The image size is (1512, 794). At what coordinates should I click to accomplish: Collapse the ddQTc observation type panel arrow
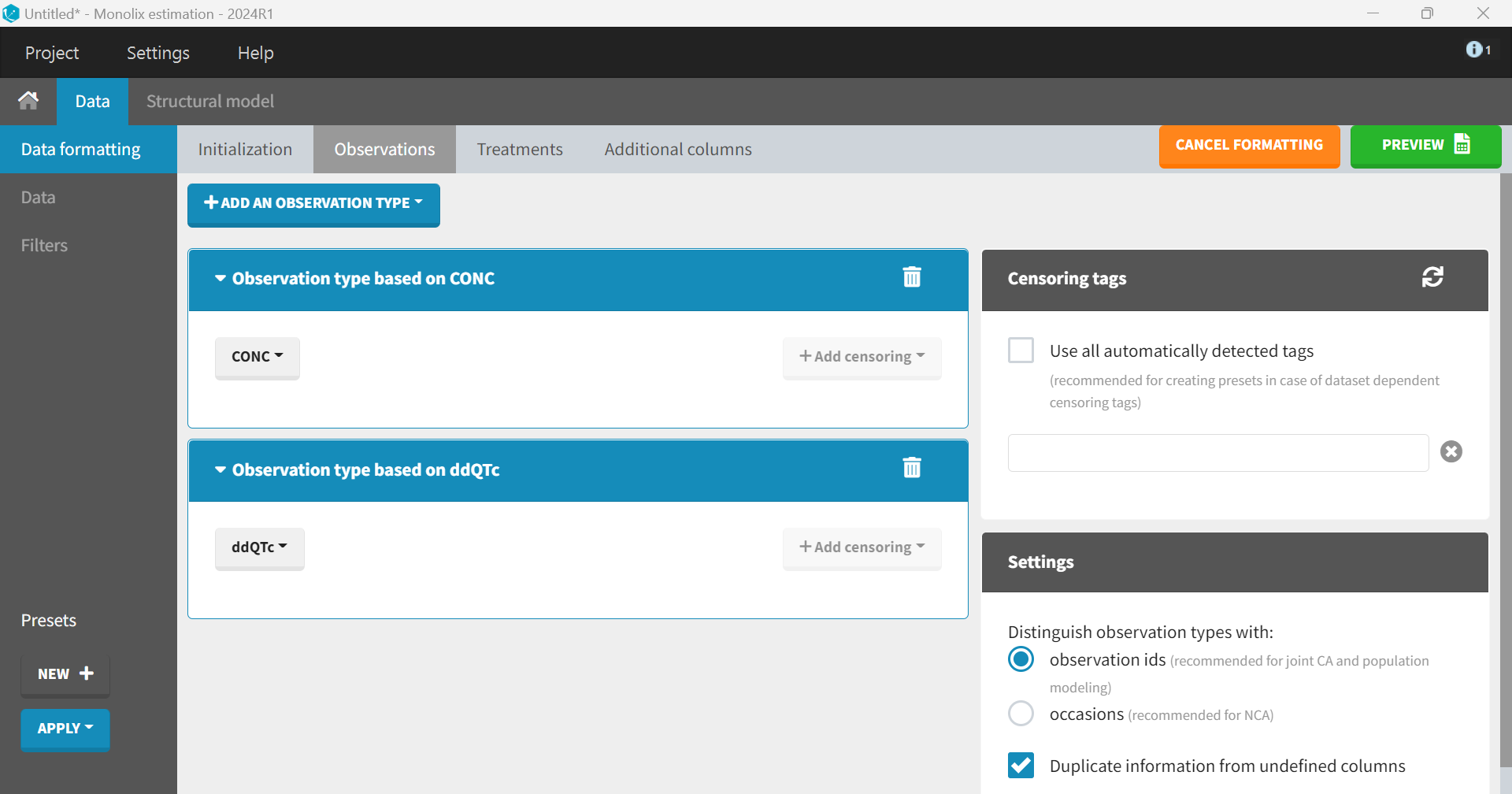[x=220, y=470]
